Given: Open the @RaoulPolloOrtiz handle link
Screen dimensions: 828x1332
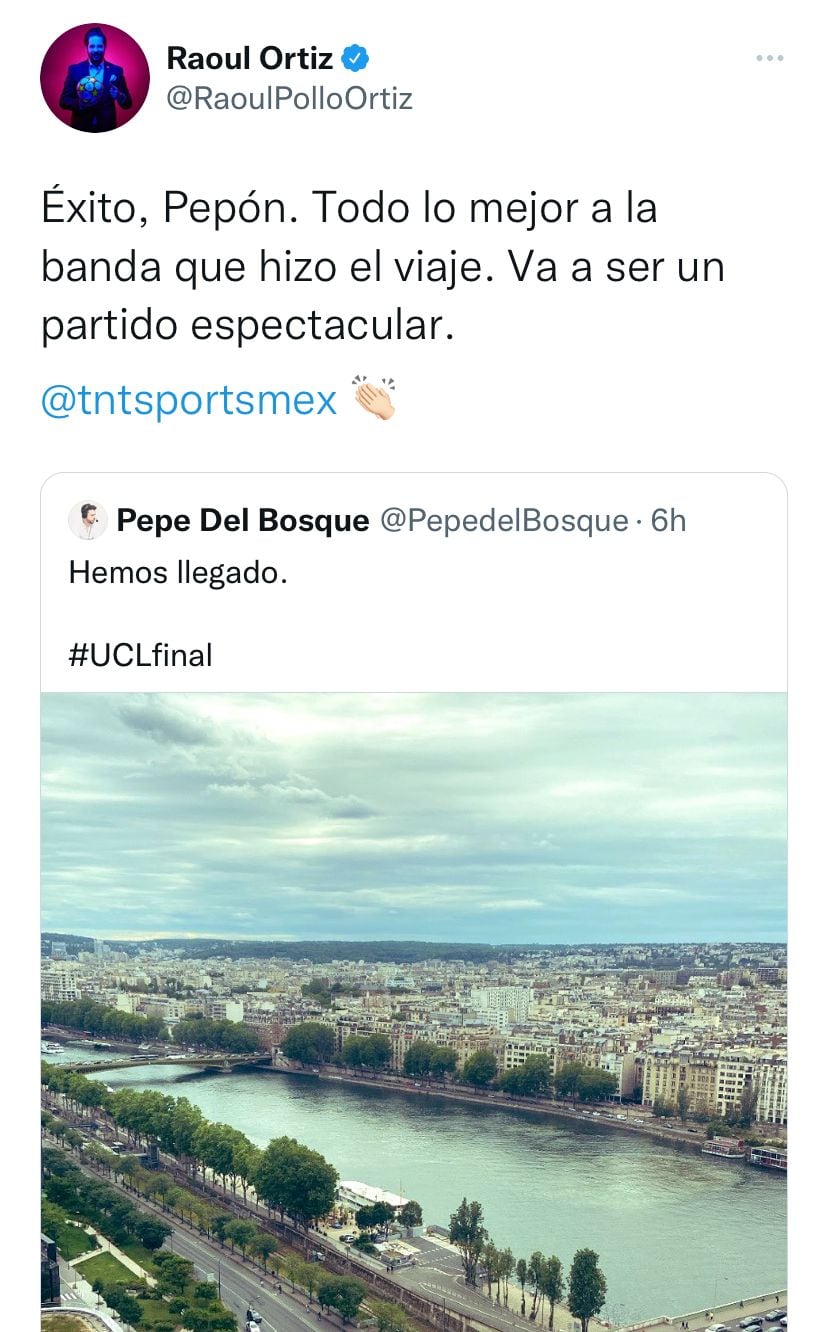Looking at the screenshot, I should [289, 98].
